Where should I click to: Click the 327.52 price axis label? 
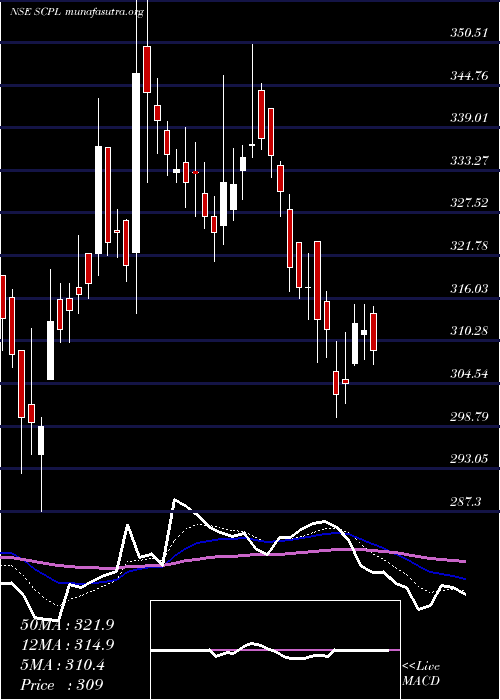[468, 203]
